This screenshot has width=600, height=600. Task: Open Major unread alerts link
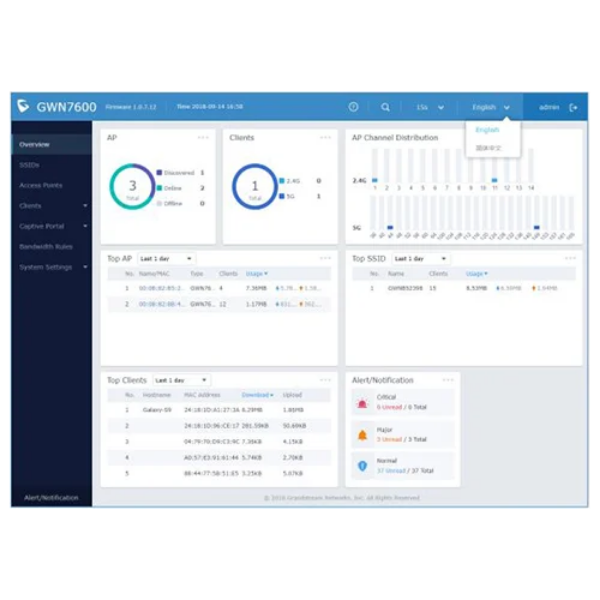(389, 439)
